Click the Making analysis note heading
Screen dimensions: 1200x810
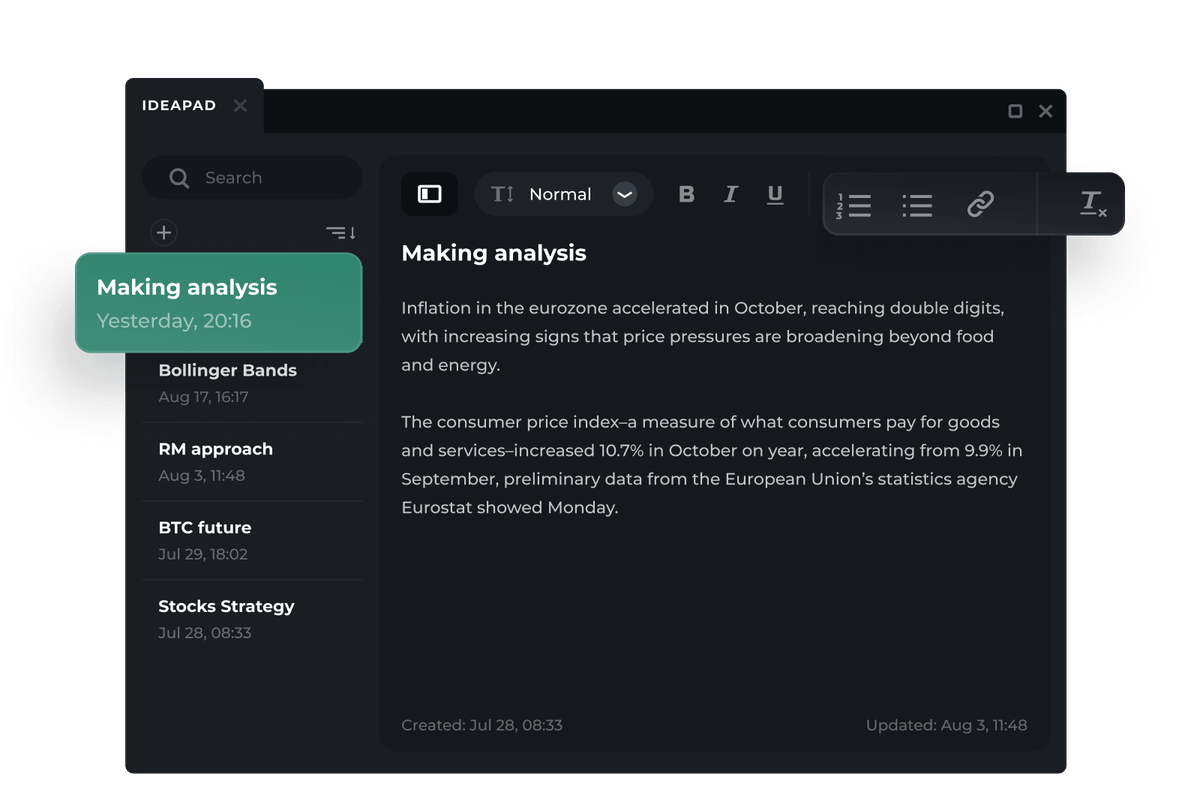pyautogui.click(x=494, y=254)
